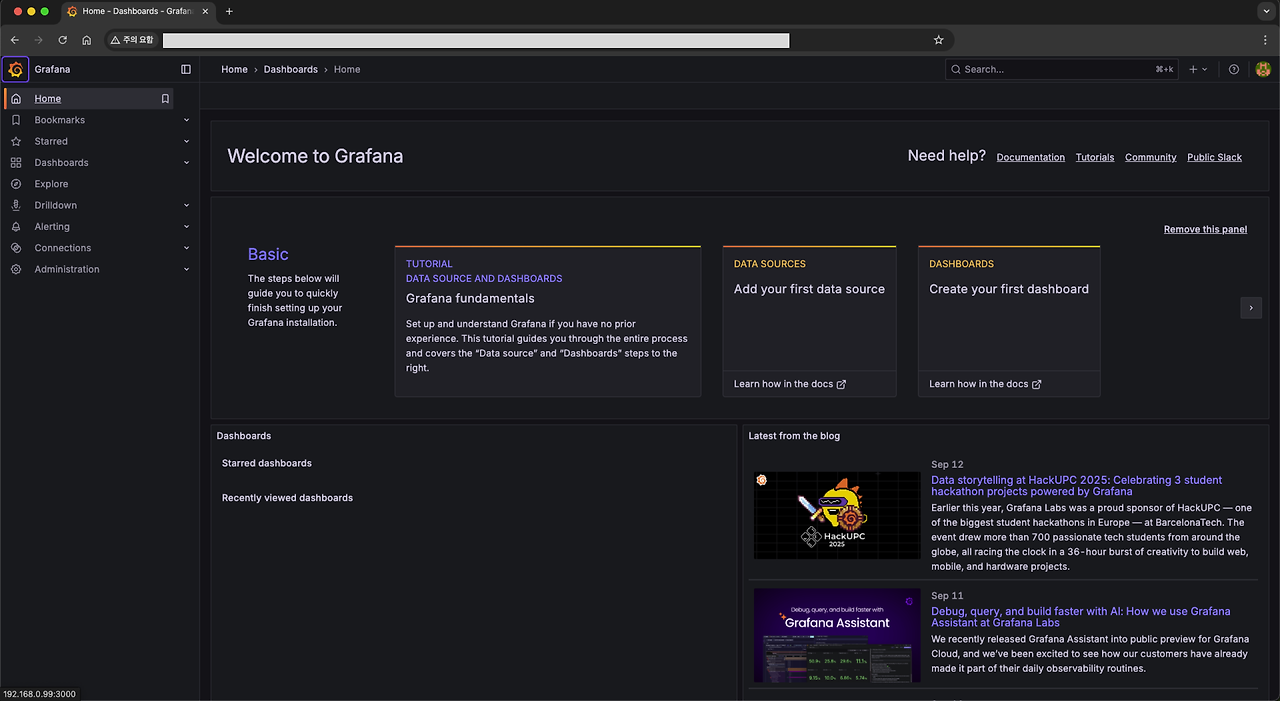The height and width of the screenshot is (701, 1280).
Task: Open the Grafana Assistant blog post title
Action: (x=1080, y=617)
